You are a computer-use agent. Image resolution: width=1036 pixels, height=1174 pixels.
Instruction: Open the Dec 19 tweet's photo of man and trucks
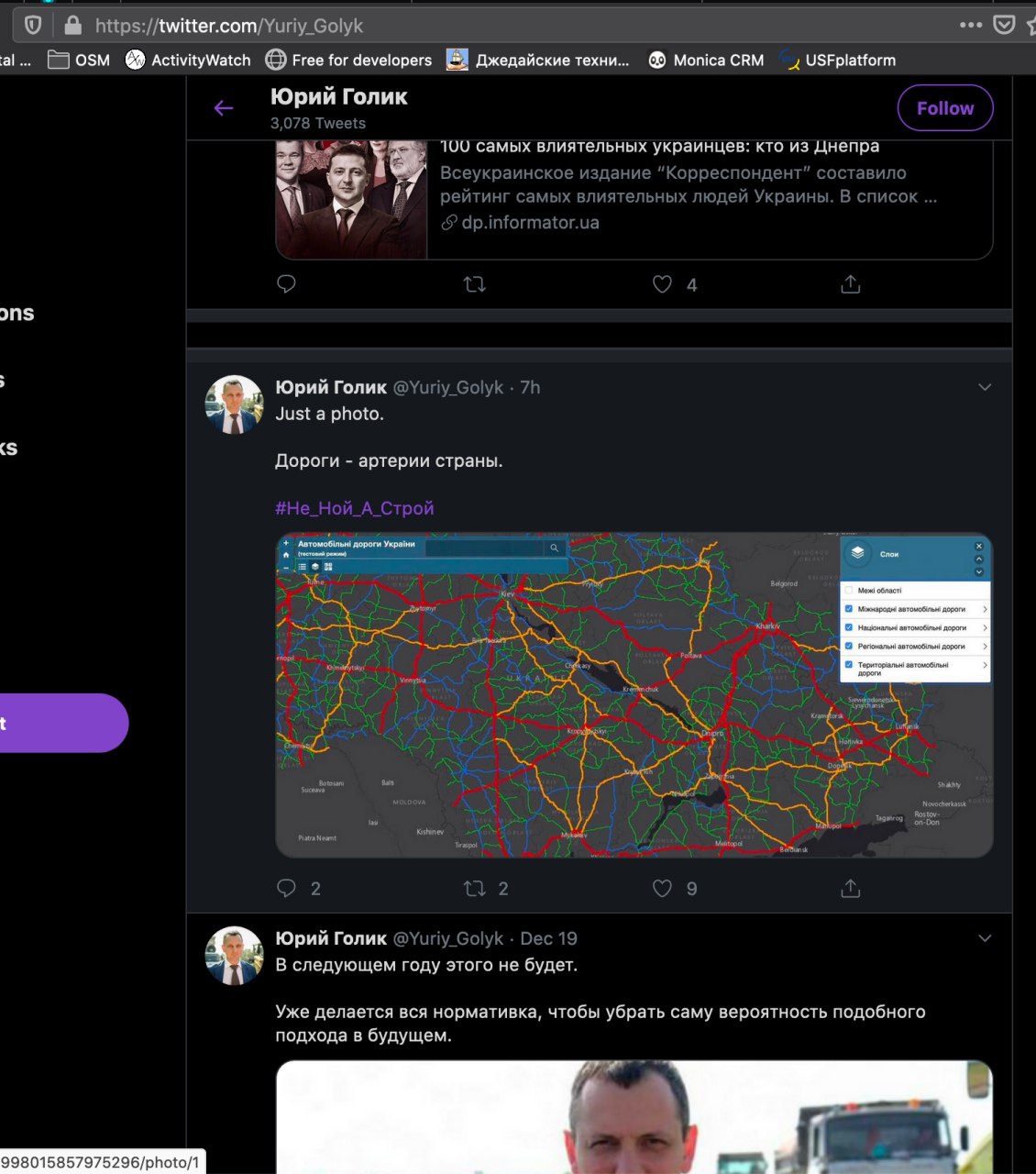634,1117
